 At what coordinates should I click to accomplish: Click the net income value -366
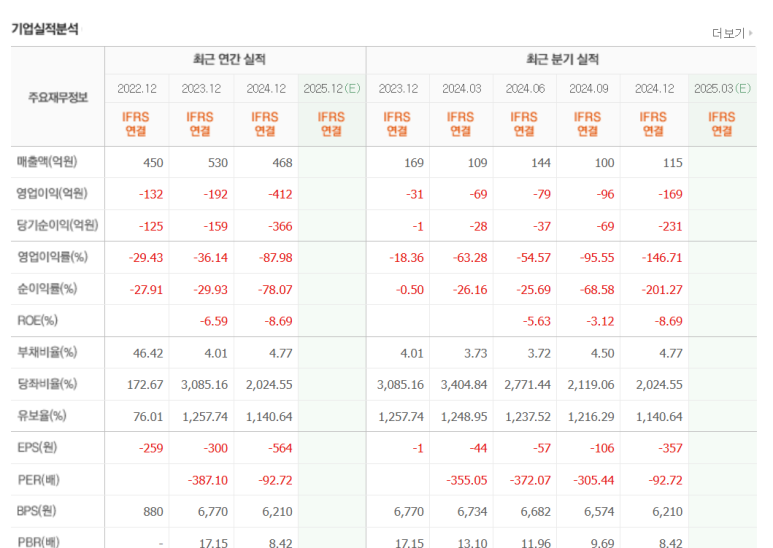280,226
